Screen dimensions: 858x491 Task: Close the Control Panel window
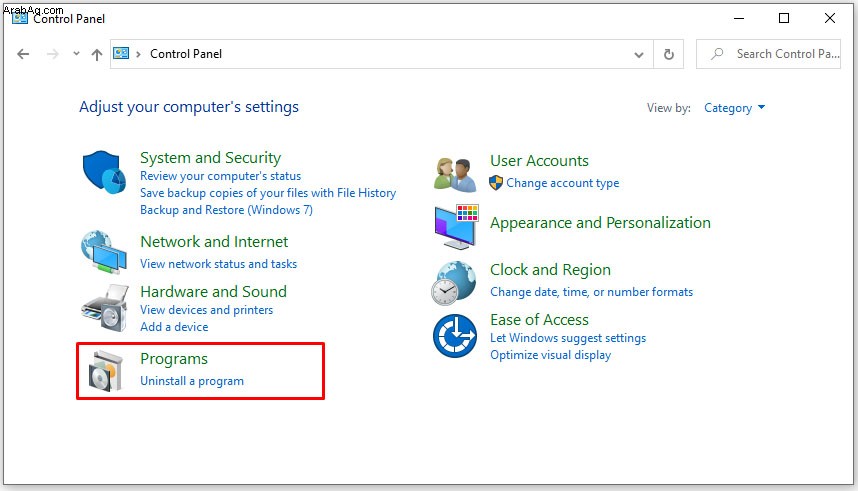[x=830, y=18]
